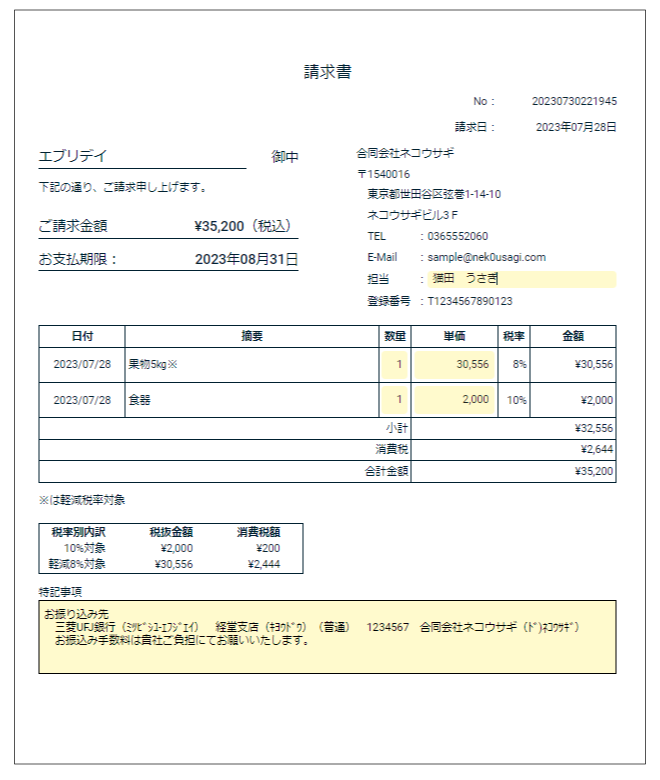The image size is (660, 780).
Task: Click the amount ¥30,556 in the 果物5kg row
Action: pyautogui.click(x=594, y=365)
